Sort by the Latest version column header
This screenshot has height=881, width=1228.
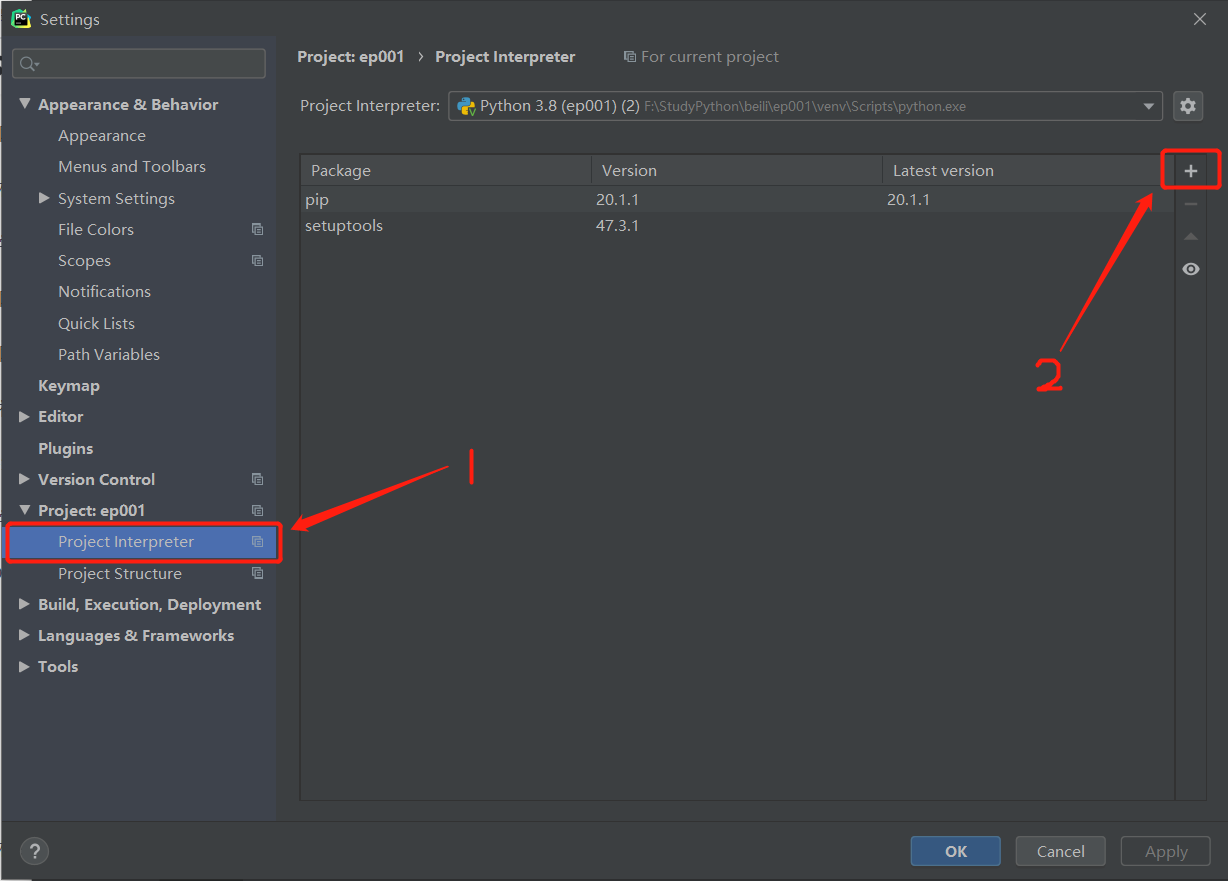click(x=1028, y=170)
